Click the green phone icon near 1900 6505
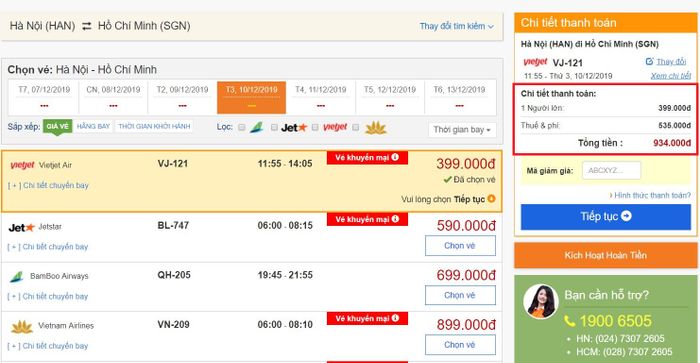This screenshot has height=363, width=700. tap(570, 321)
